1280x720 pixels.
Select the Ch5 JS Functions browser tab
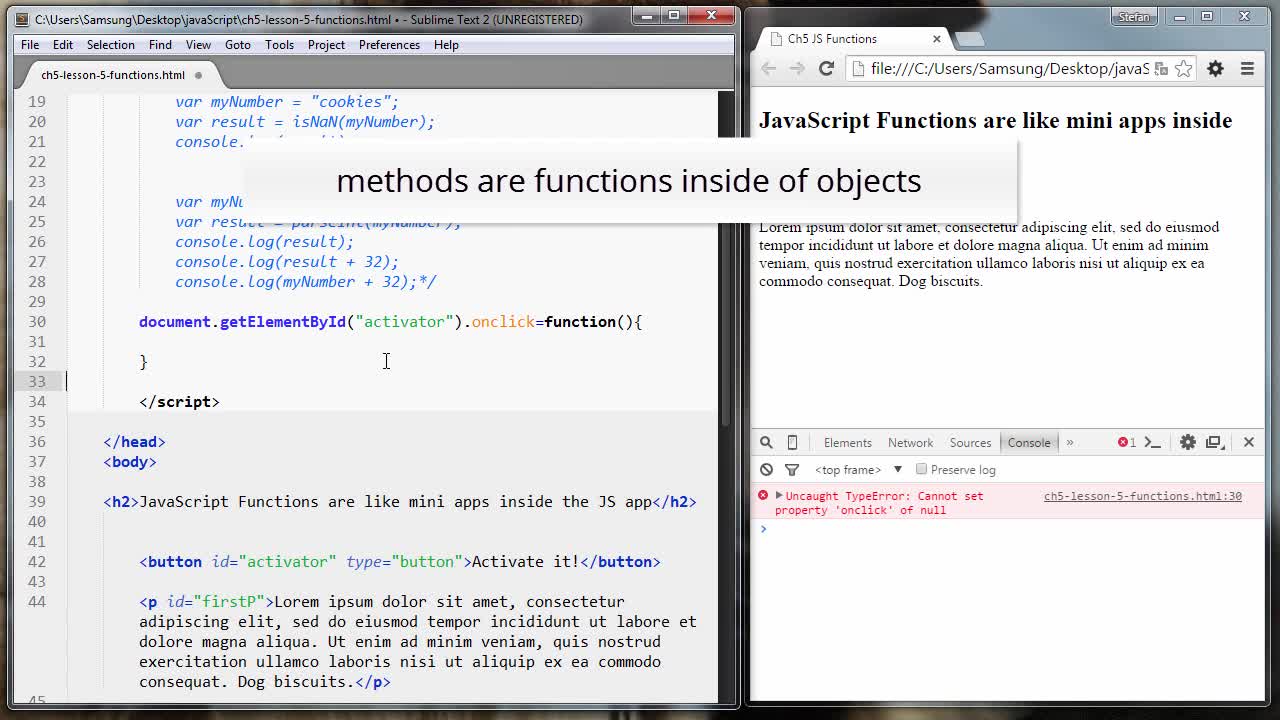click(x=850, y=39)
